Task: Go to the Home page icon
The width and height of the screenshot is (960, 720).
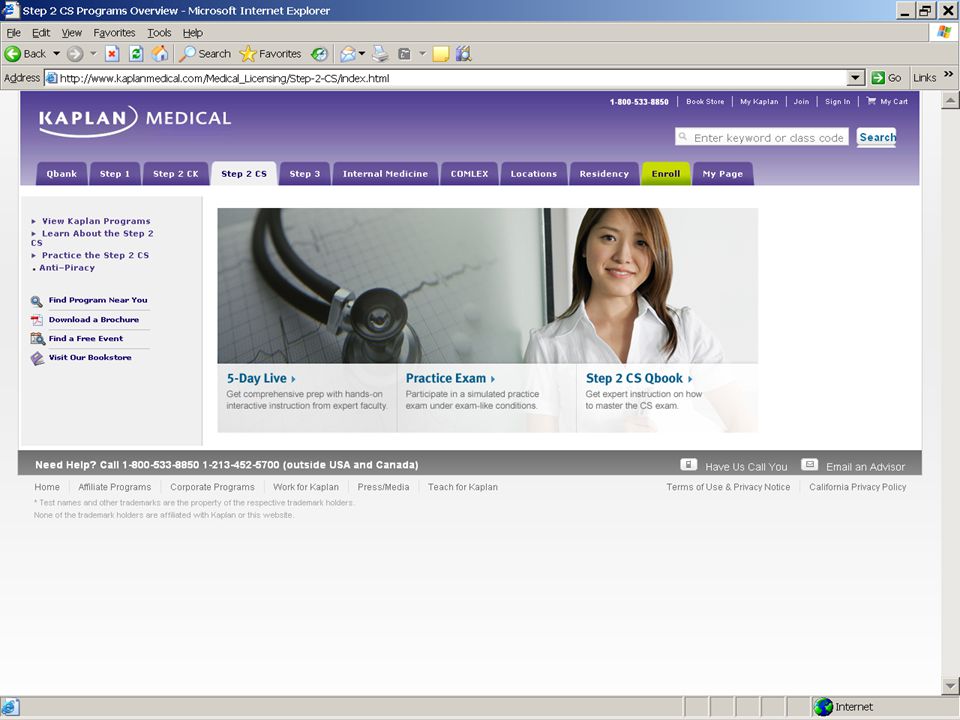Action: click(160, 54)
